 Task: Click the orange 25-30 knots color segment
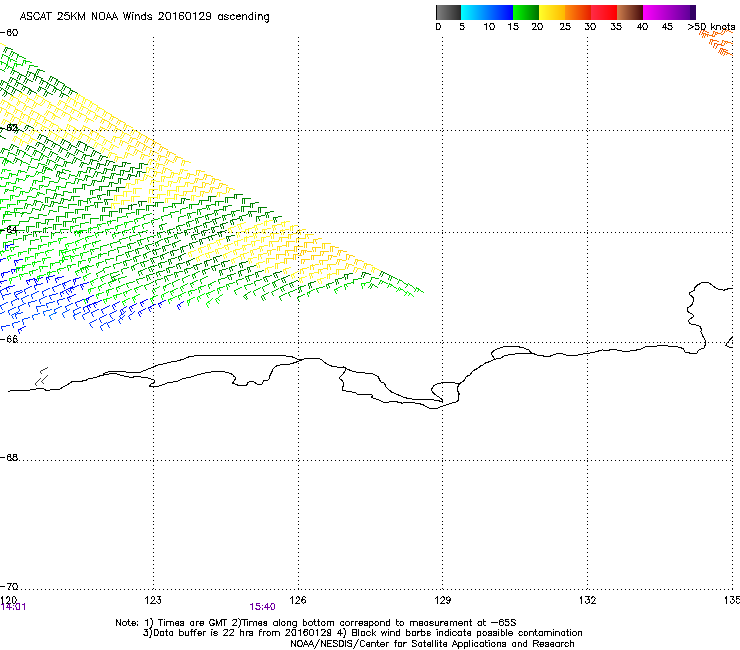click(578, 12)
